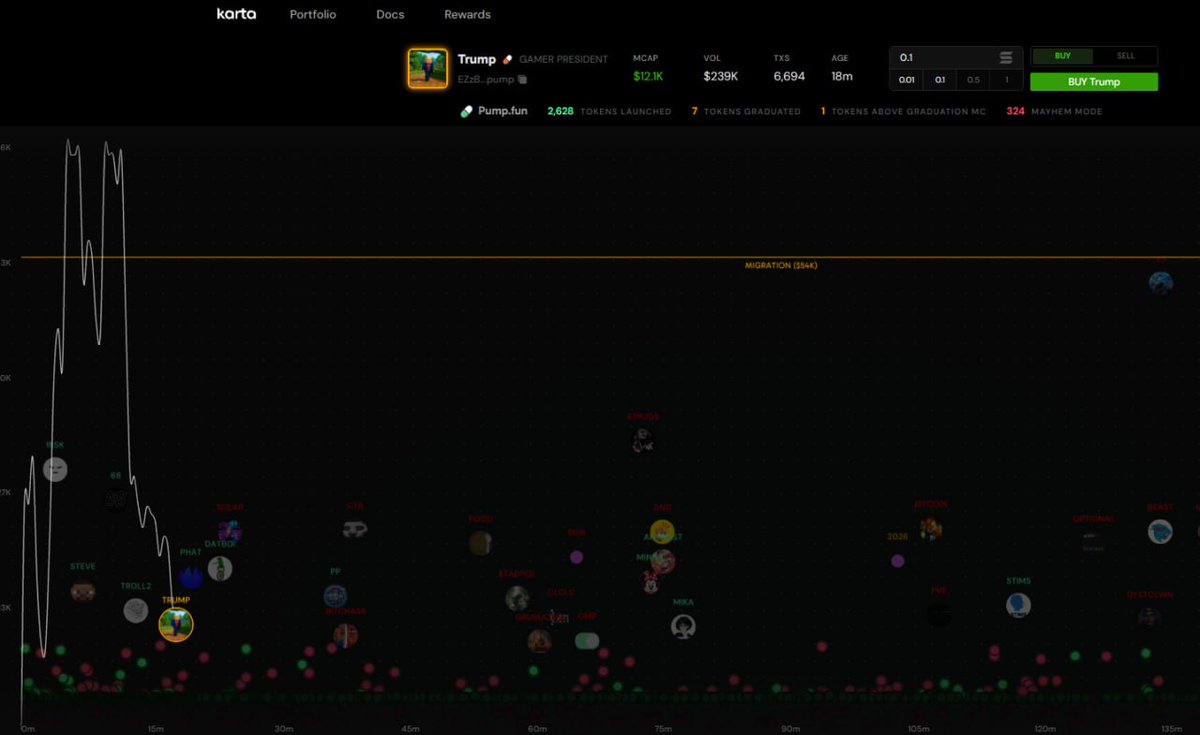Image resolution: width=1200 pixels, height=735 pixels.
Task: Open the Rewards page
Action: pos(467,15)
